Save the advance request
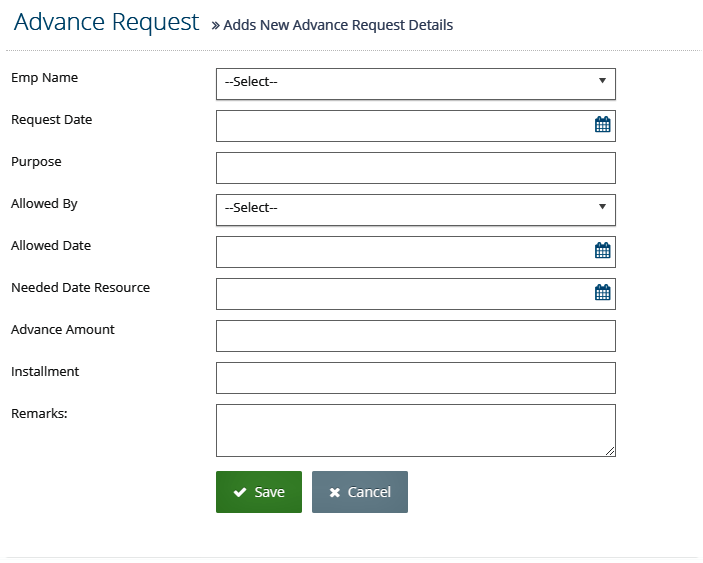Image resolution: width=703 pixels, height=563 pixels. [x=259, y=492]
